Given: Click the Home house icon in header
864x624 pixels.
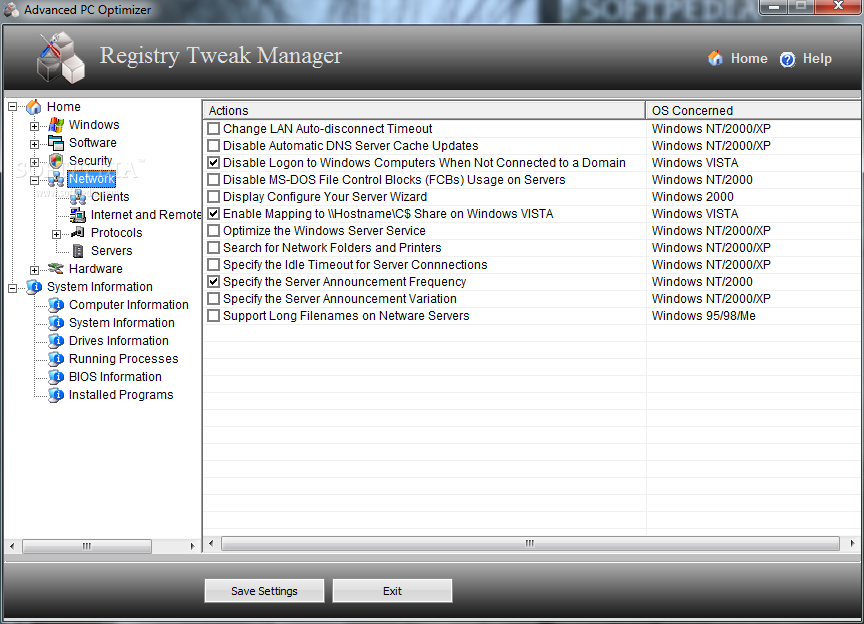Looking at the screenshot, I should pos(715,58).
